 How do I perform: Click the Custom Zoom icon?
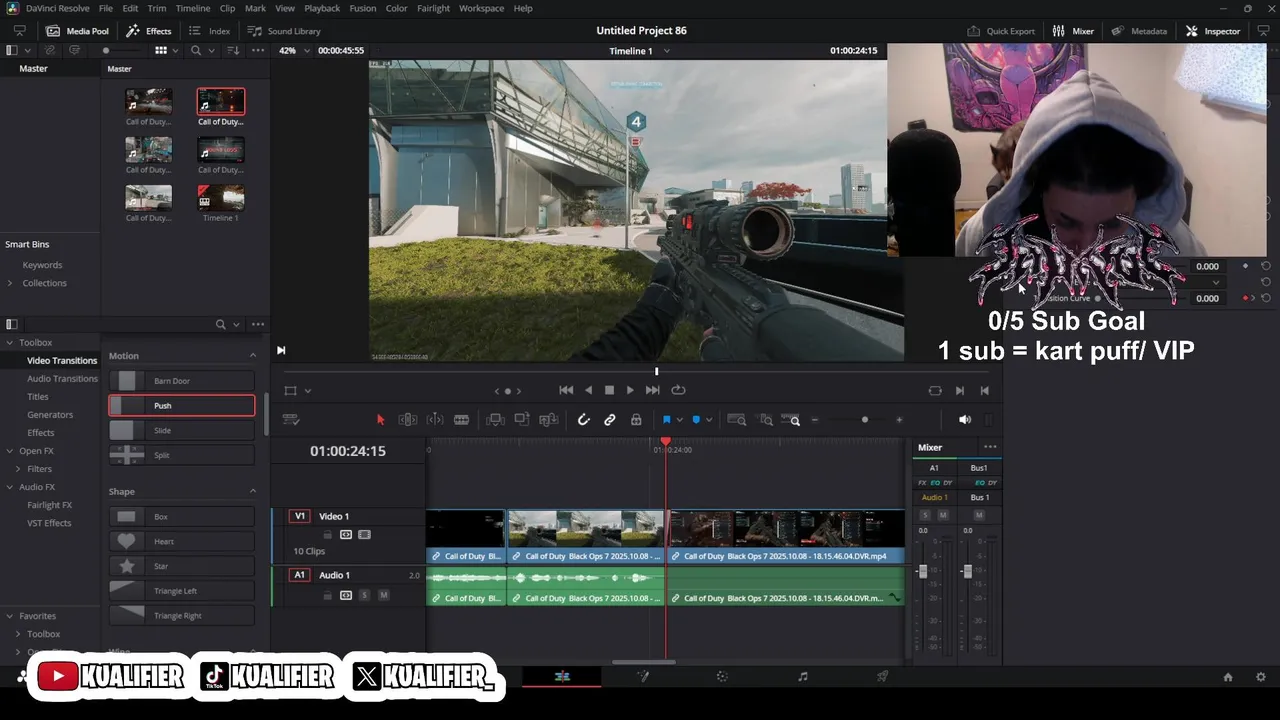coord(791,420)
